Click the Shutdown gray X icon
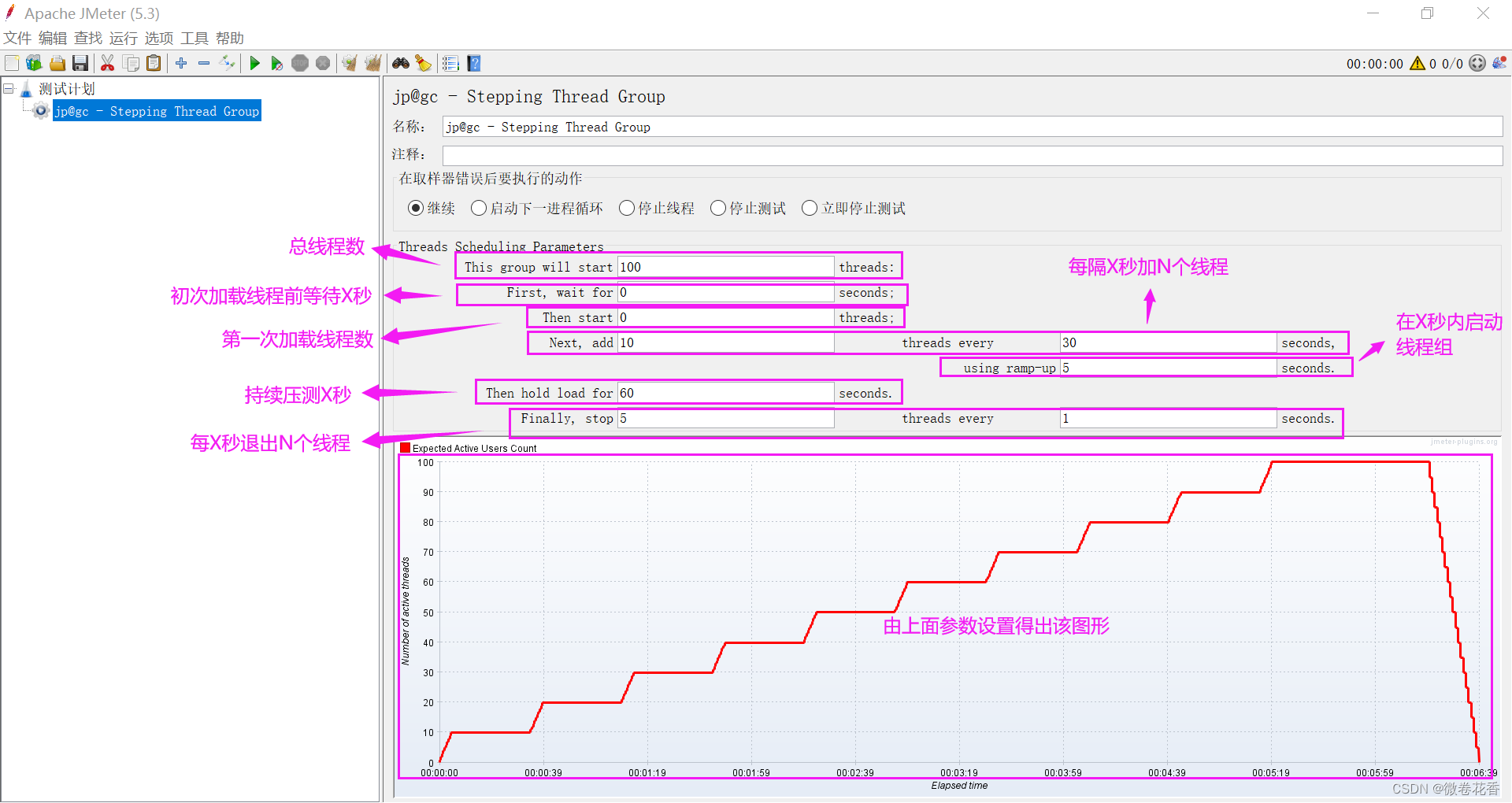 [323, 63]
